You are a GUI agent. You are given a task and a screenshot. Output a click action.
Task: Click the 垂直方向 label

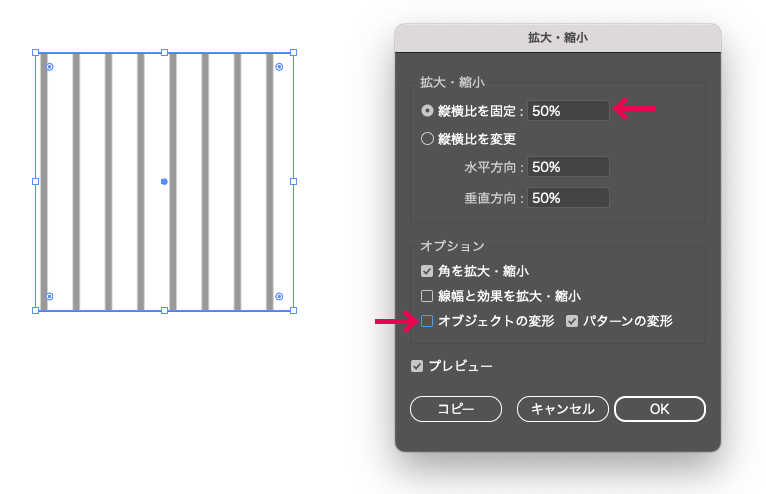(490, 198)
